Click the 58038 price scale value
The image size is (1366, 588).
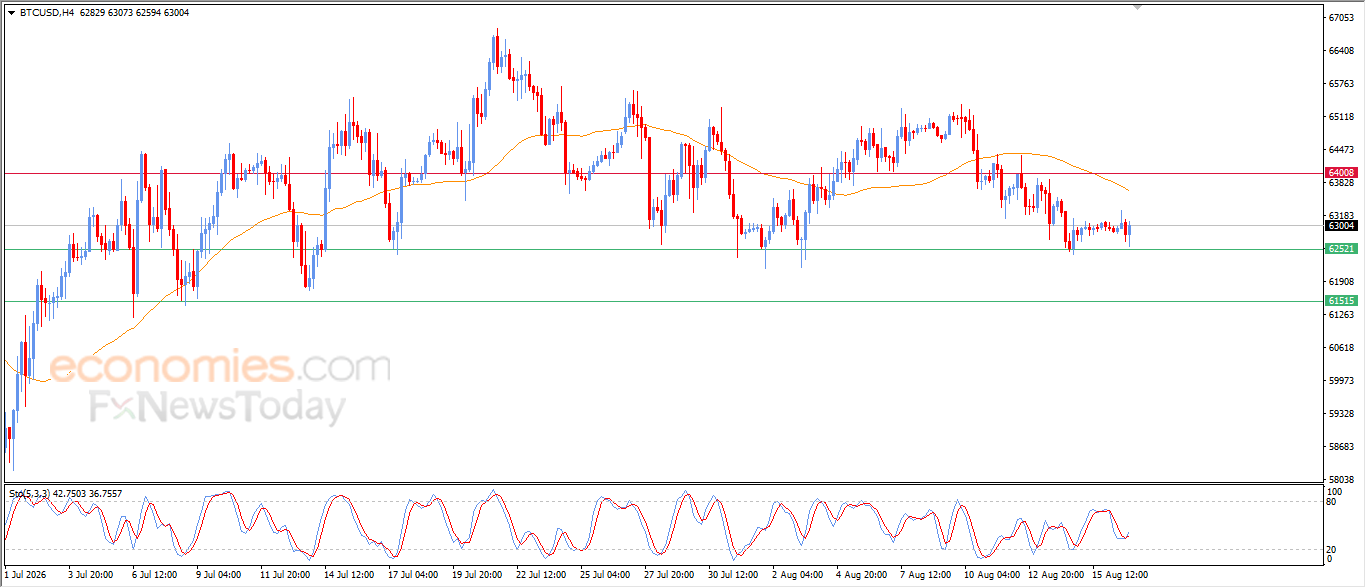click(x=1341, y=480)
